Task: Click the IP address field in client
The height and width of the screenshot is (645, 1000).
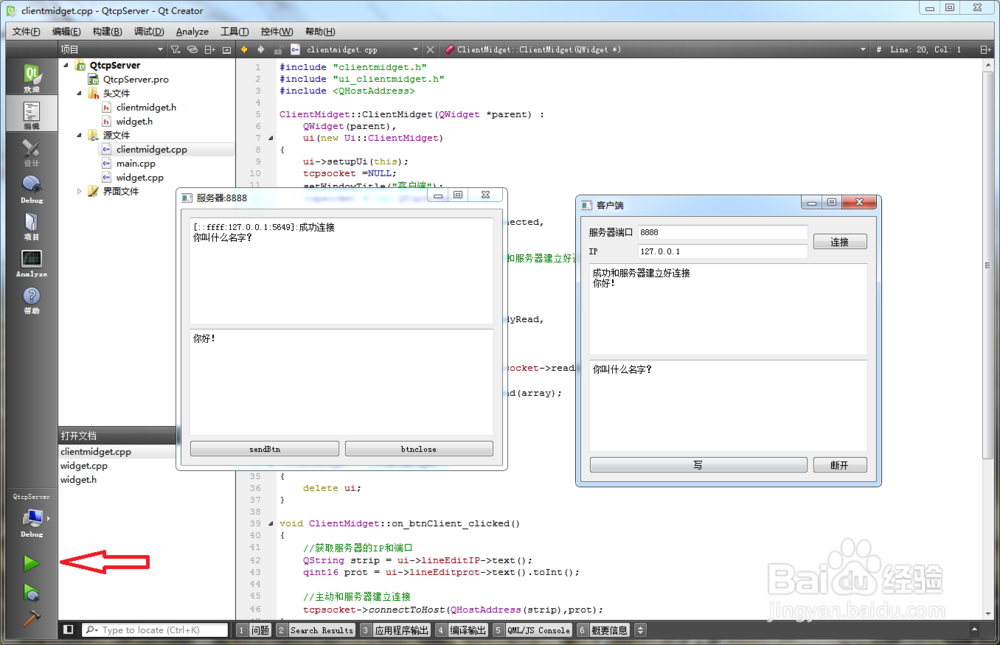Action: point(723,251)
